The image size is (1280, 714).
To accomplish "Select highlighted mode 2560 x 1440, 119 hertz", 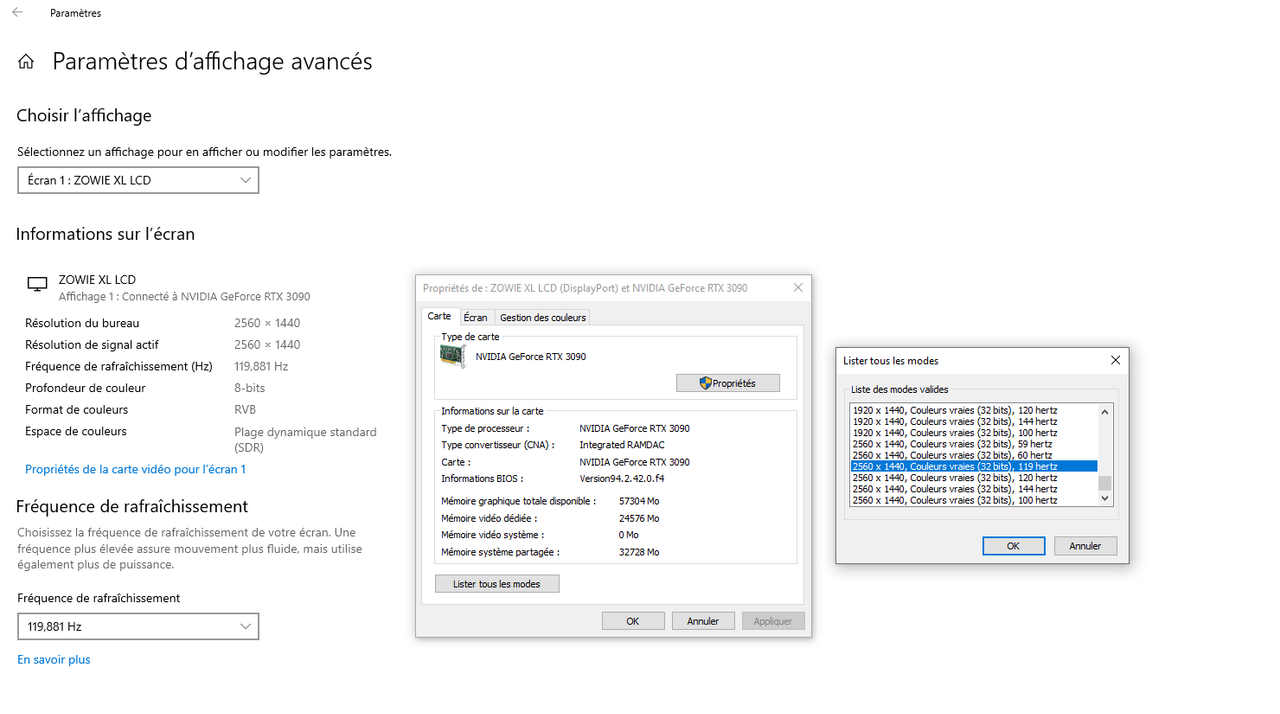I will [974, 466].
